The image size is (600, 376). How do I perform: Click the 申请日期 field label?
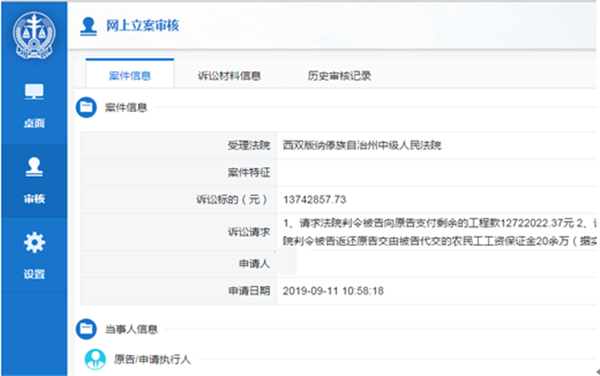tap(249, 291)
